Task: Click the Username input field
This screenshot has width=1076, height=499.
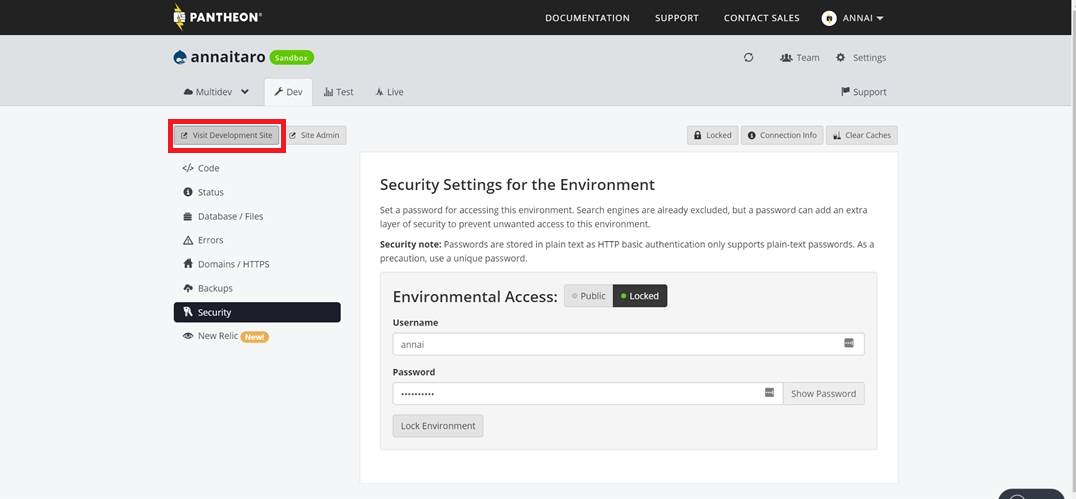Action: coord(629,344)
